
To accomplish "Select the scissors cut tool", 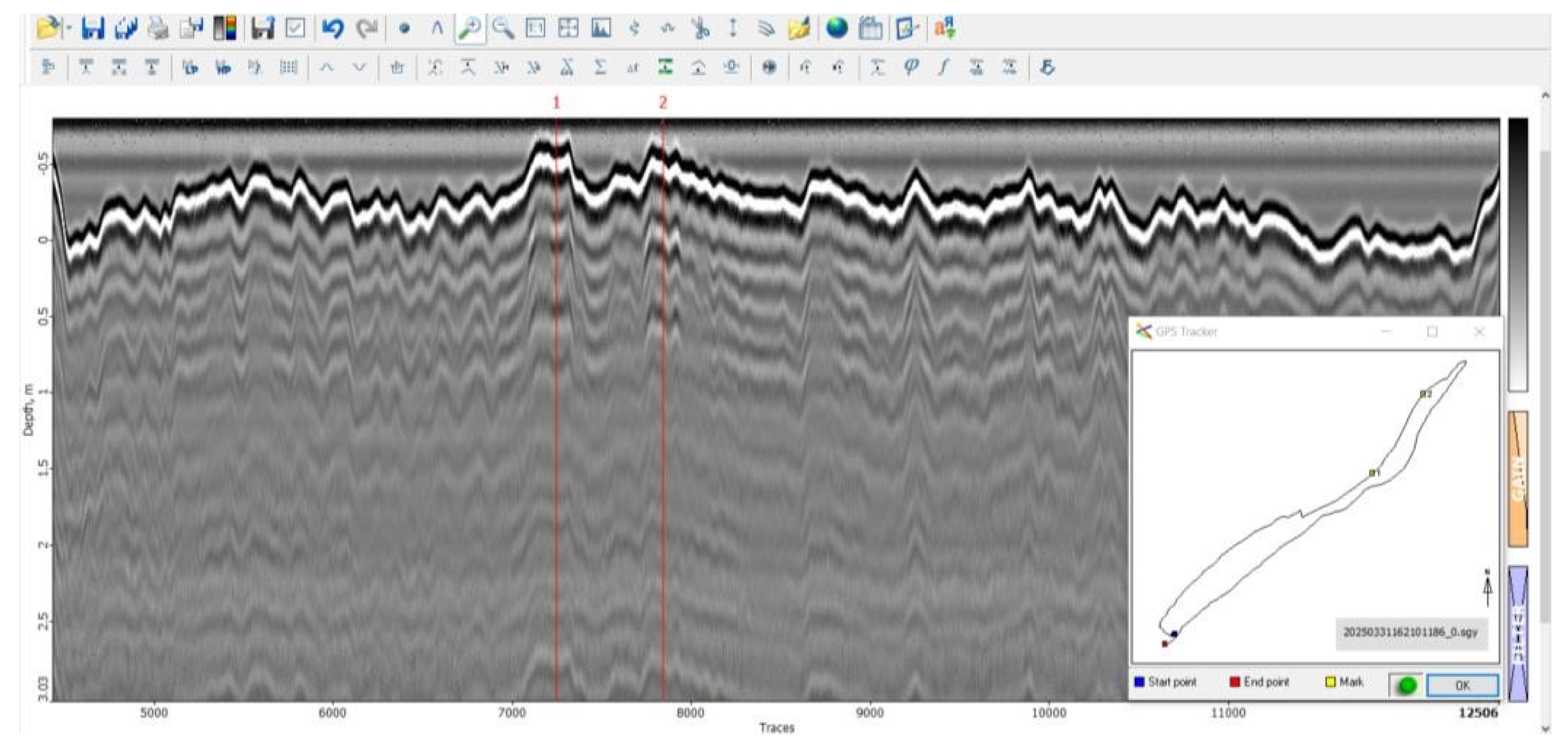I will coord(701,28).
